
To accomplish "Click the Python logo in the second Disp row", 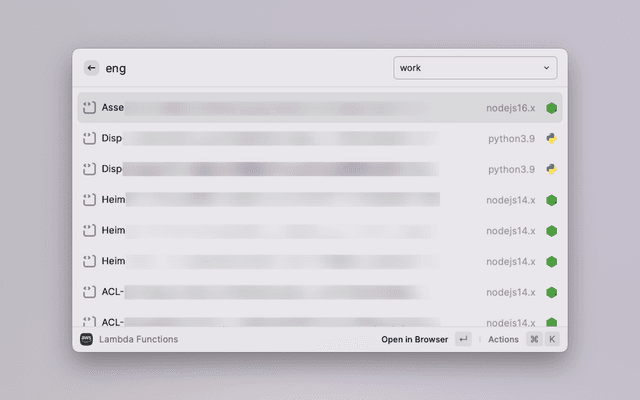I will [551, 169].
